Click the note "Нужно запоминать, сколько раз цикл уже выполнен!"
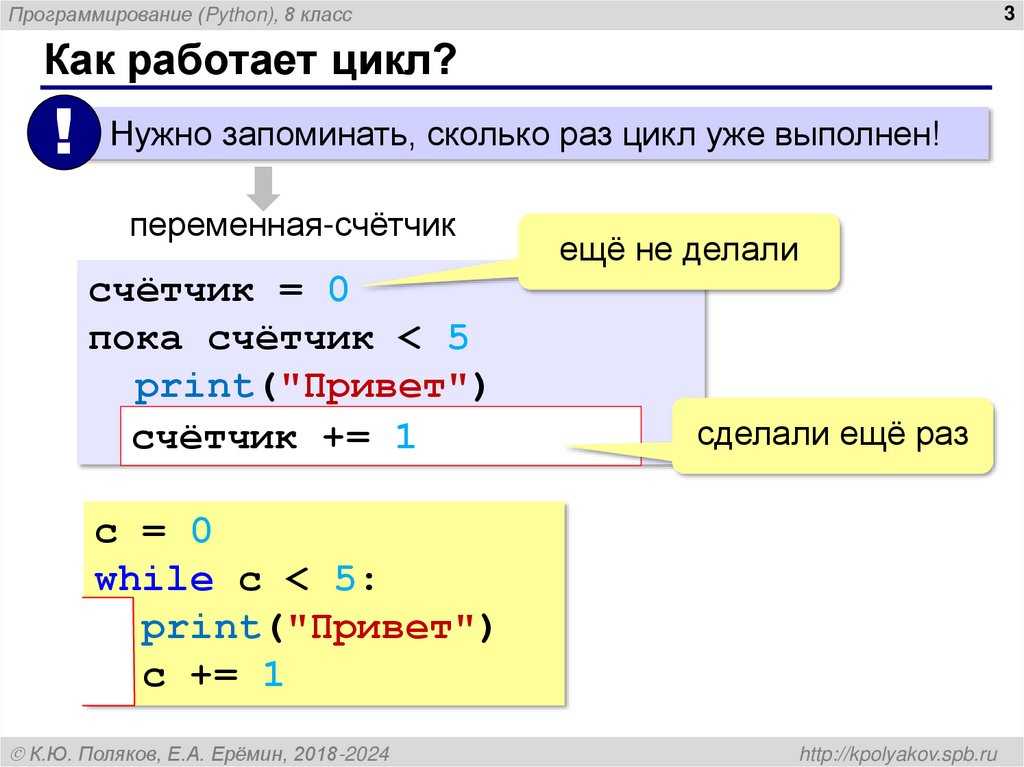1024x767 pixels. (x=524, y=134)
